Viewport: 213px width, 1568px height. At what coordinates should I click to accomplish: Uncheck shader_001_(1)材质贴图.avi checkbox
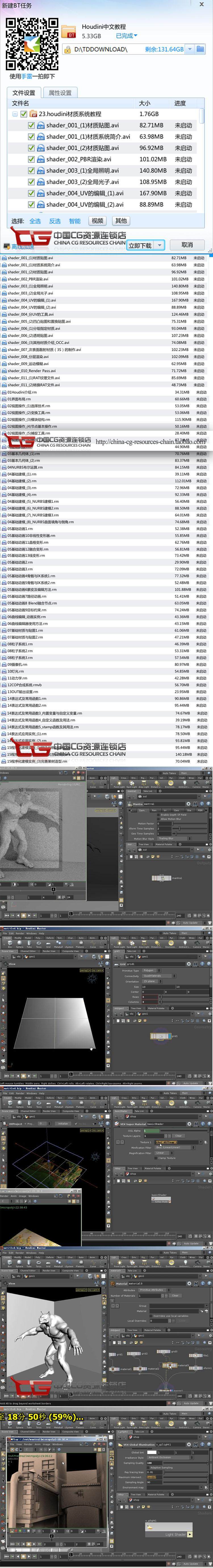tap(32, 125)
